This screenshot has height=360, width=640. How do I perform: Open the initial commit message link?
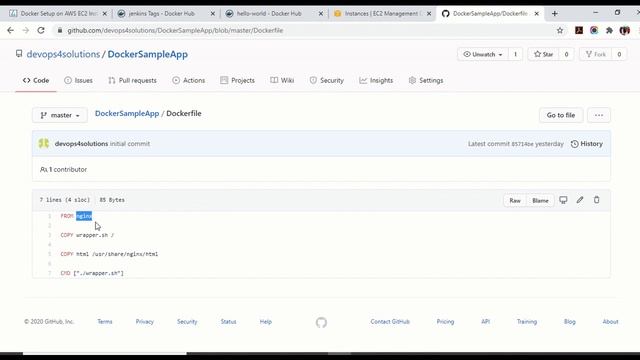click(130, 144)
